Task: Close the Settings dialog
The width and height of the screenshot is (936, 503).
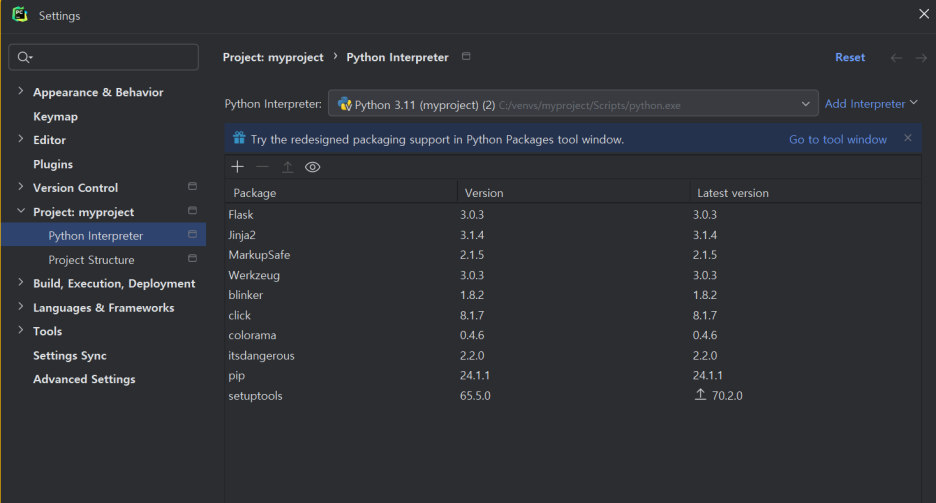Action: (x=923, y=14)
